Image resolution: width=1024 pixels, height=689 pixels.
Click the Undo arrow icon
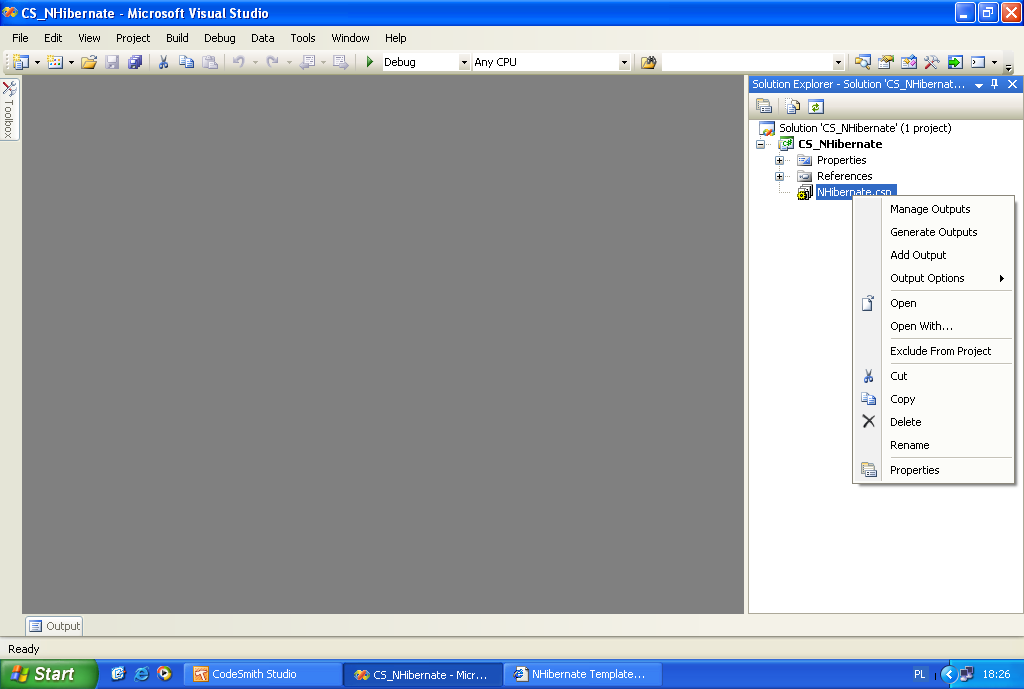(x=238, y=62)
